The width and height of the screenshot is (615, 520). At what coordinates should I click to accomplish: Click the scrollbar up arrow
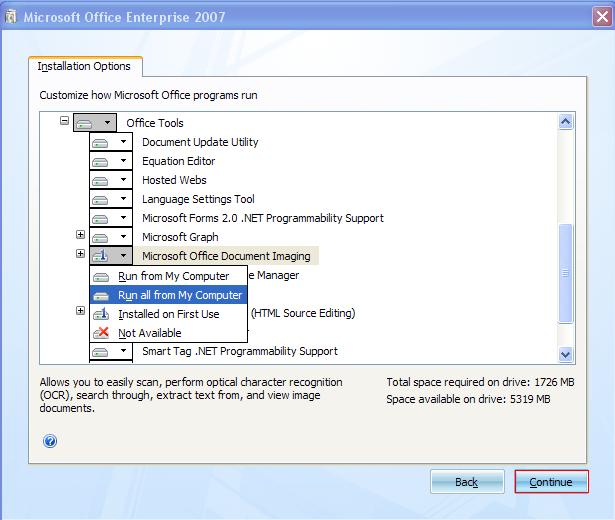coord(565,122)
